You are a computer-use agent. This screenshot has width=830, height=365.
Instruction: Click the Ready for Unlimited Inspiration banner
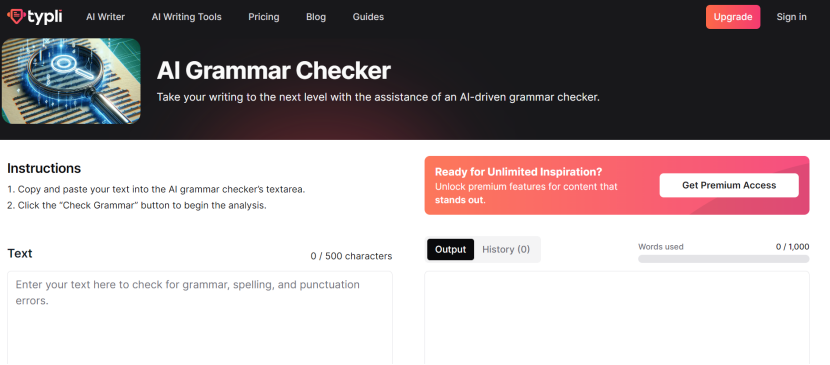click(x=617, y=185)
